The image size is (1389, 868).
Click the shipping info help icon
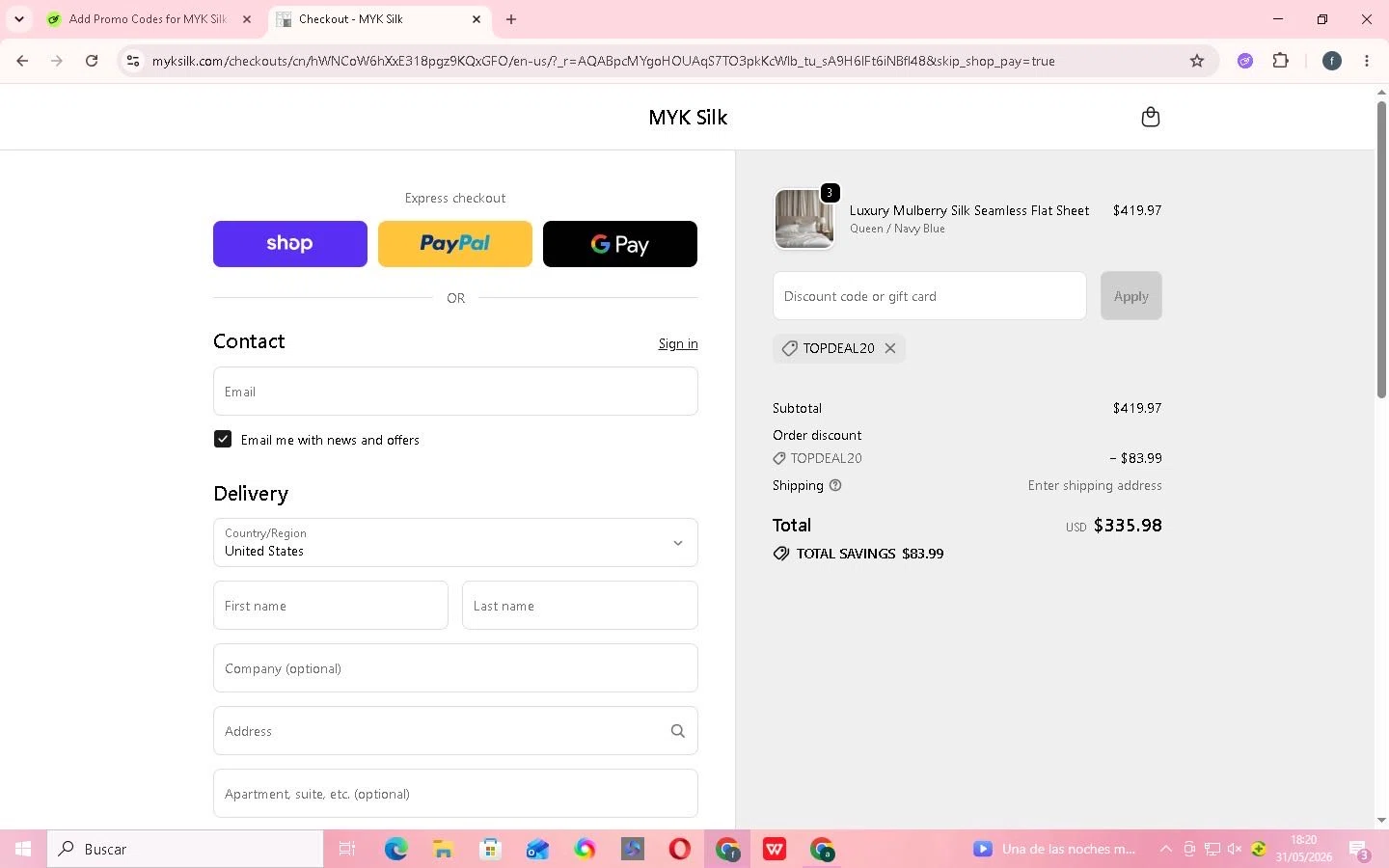[x=835, y=485]
